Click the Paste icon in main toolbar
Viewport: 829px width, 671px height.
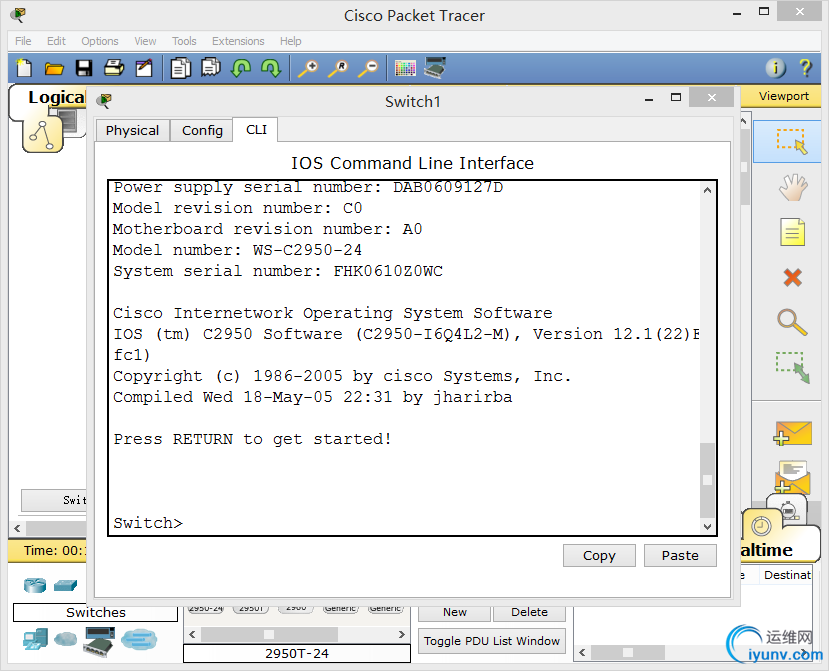click(x=211, y=67)
